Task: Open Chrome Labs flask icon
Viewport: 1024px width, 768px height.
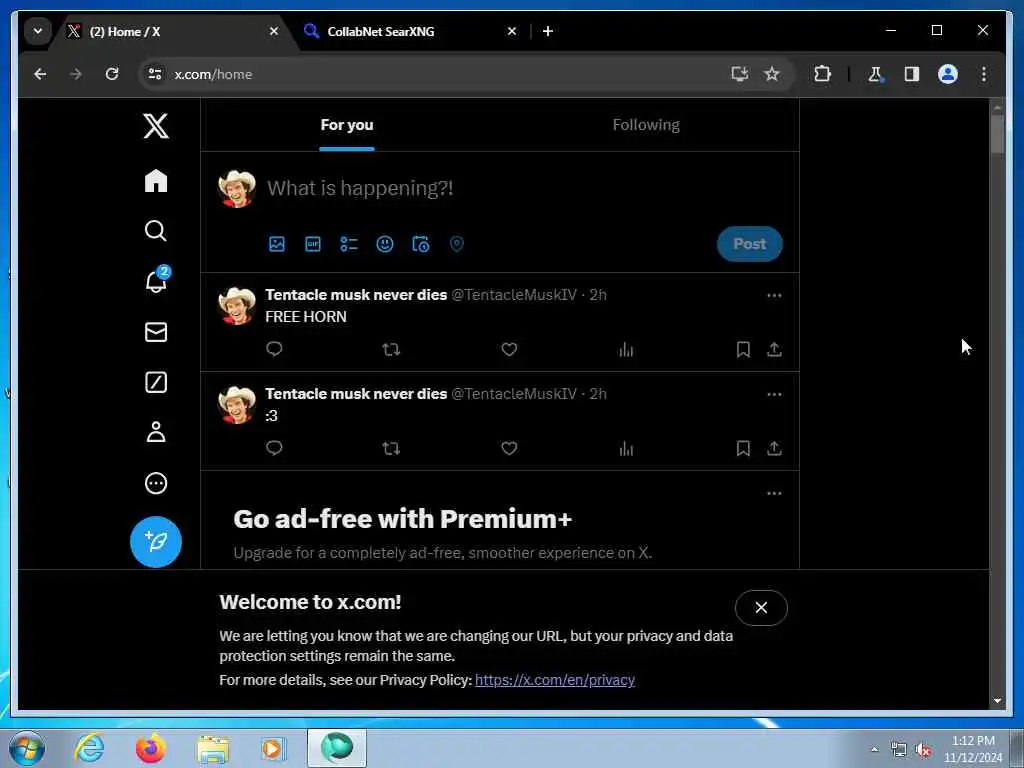Action: 875,74
